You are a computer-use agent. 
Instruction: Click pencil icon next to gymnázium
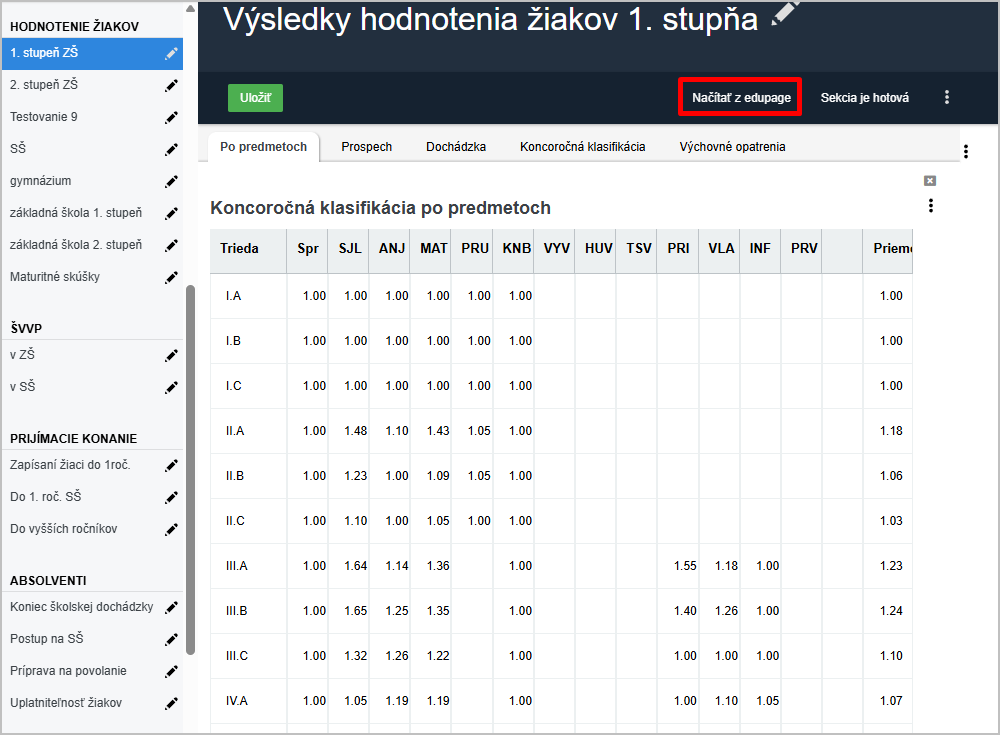171,181
